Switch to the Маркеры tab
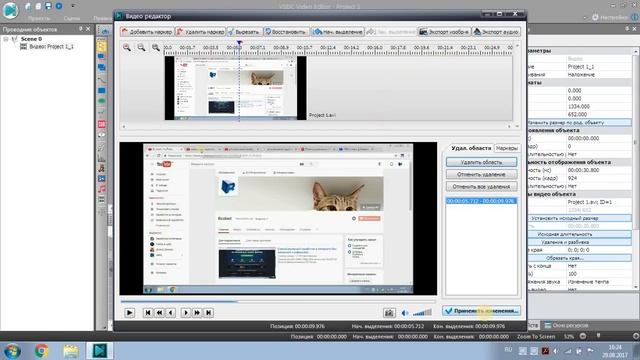Viewport: 640px width, 360px height. (x=507, y=148)
